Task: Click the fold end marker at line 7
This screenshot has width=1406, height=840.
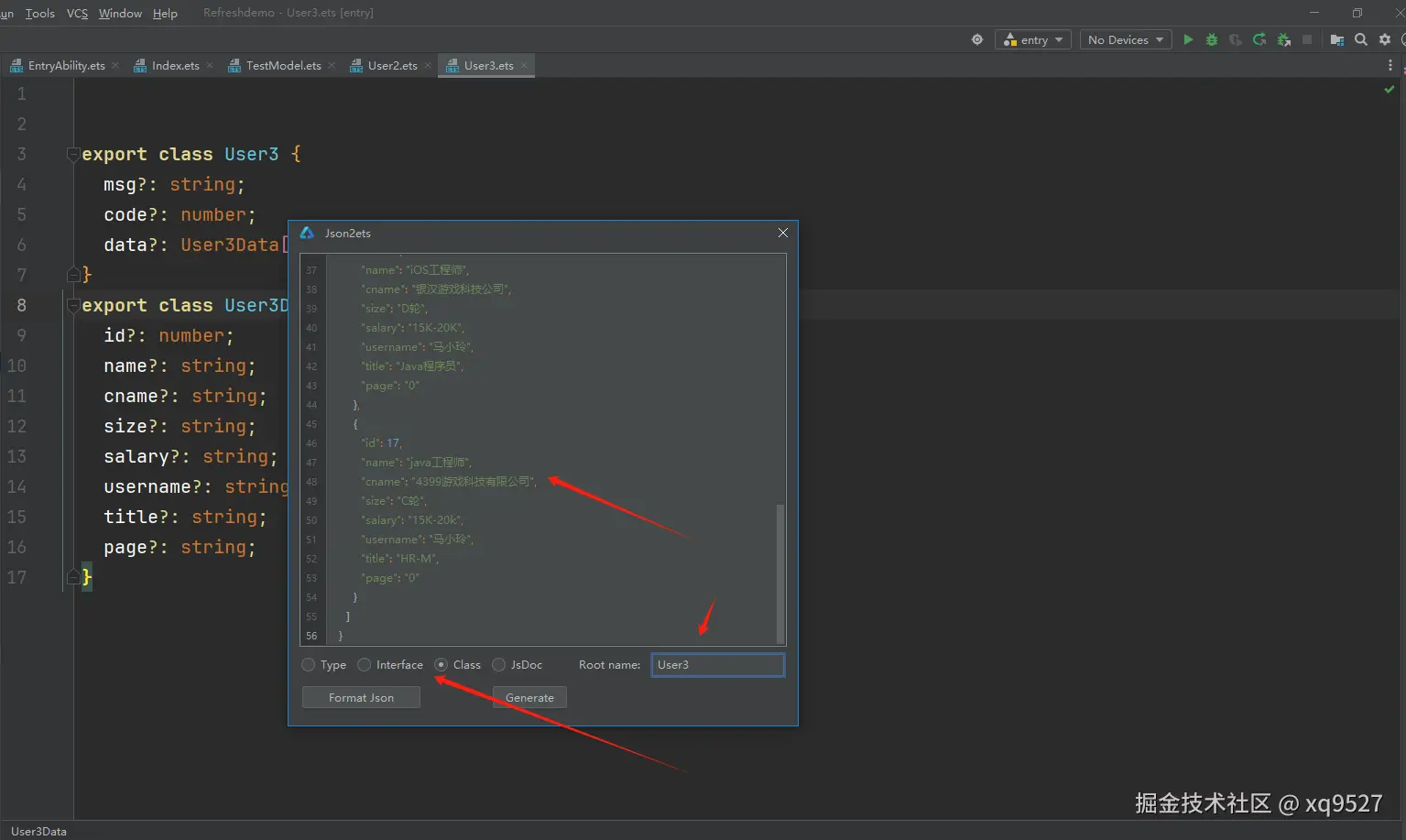Action: tap(73, 274)
